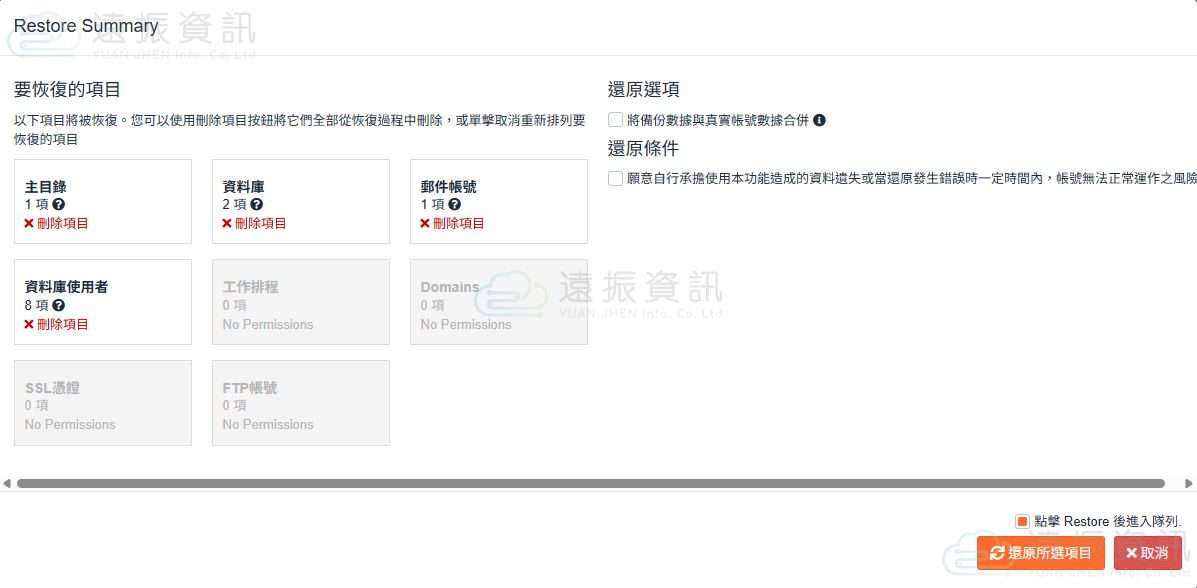Click help icon beside 主目錄 item count

pyautogui.click(x=59, y=205)
